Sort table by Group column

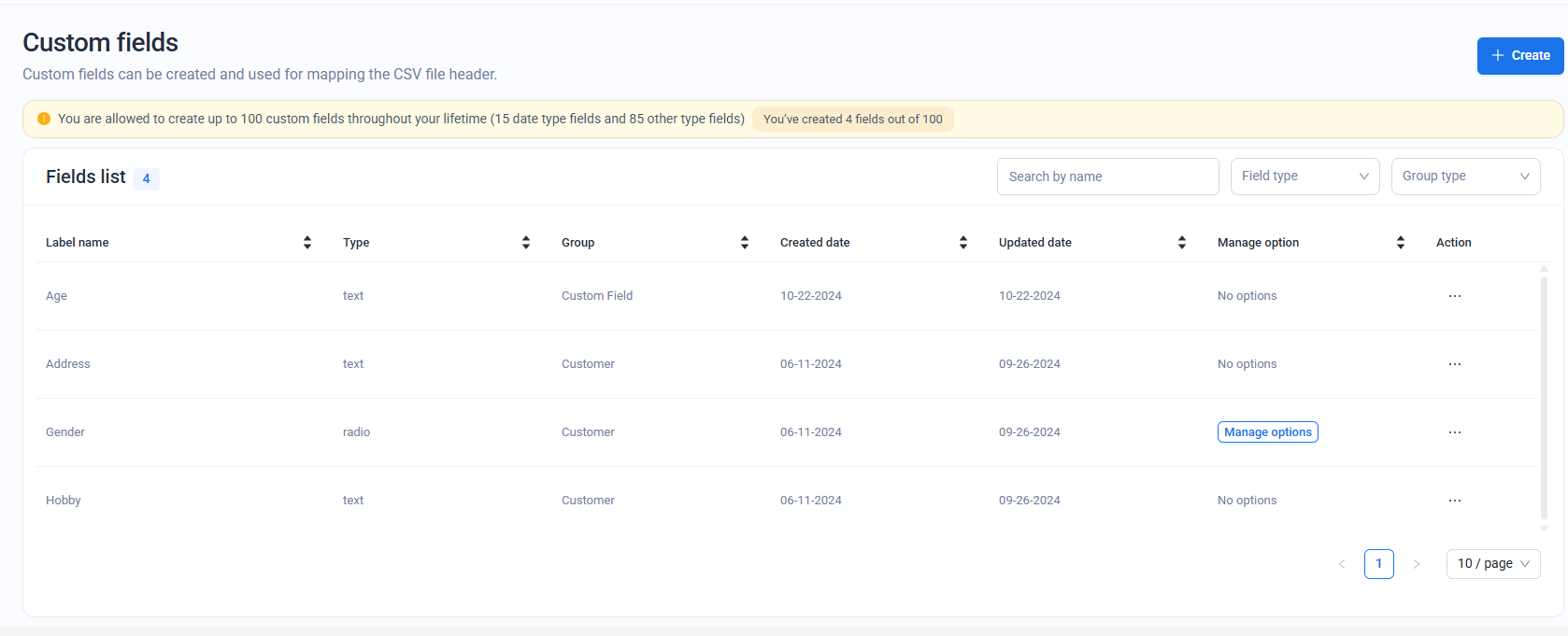point(745,243)
